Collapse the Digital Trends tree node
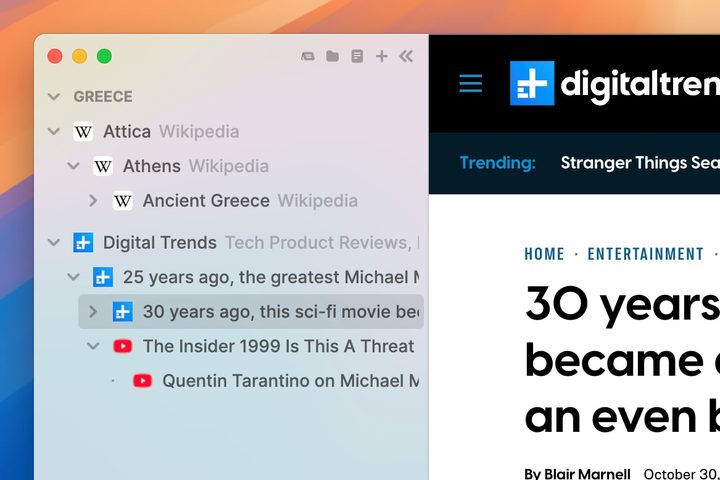 tap(54, 243)
